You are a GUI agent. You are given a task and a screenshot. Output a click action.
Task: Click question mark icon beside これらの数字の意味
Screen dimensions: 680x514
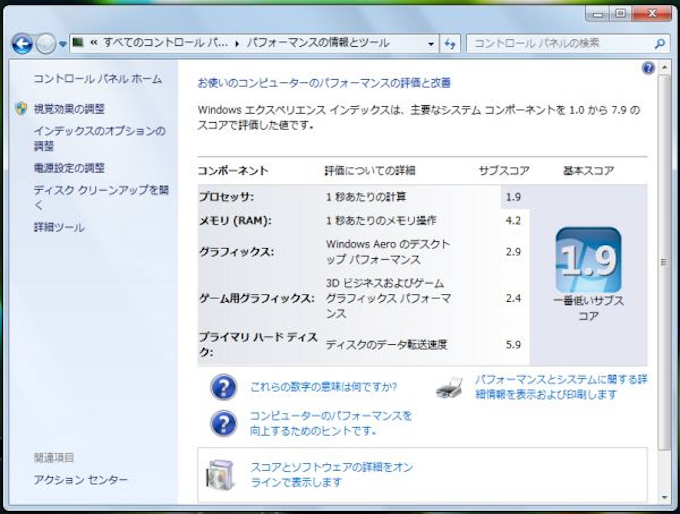point(224,387)
